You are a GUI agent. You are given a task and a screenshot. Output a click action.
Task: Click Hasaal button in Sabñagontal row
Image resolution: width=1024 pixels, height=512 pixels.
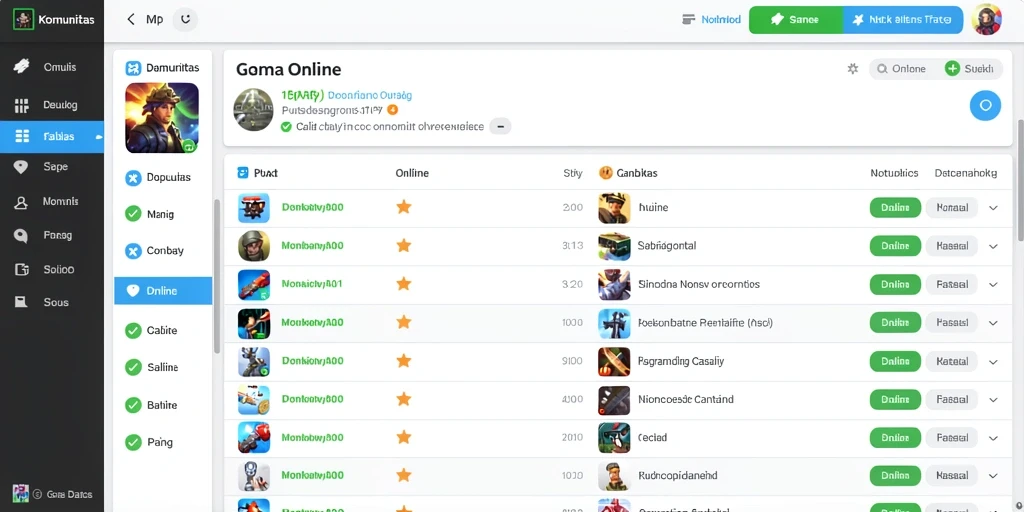click(952, 246)
